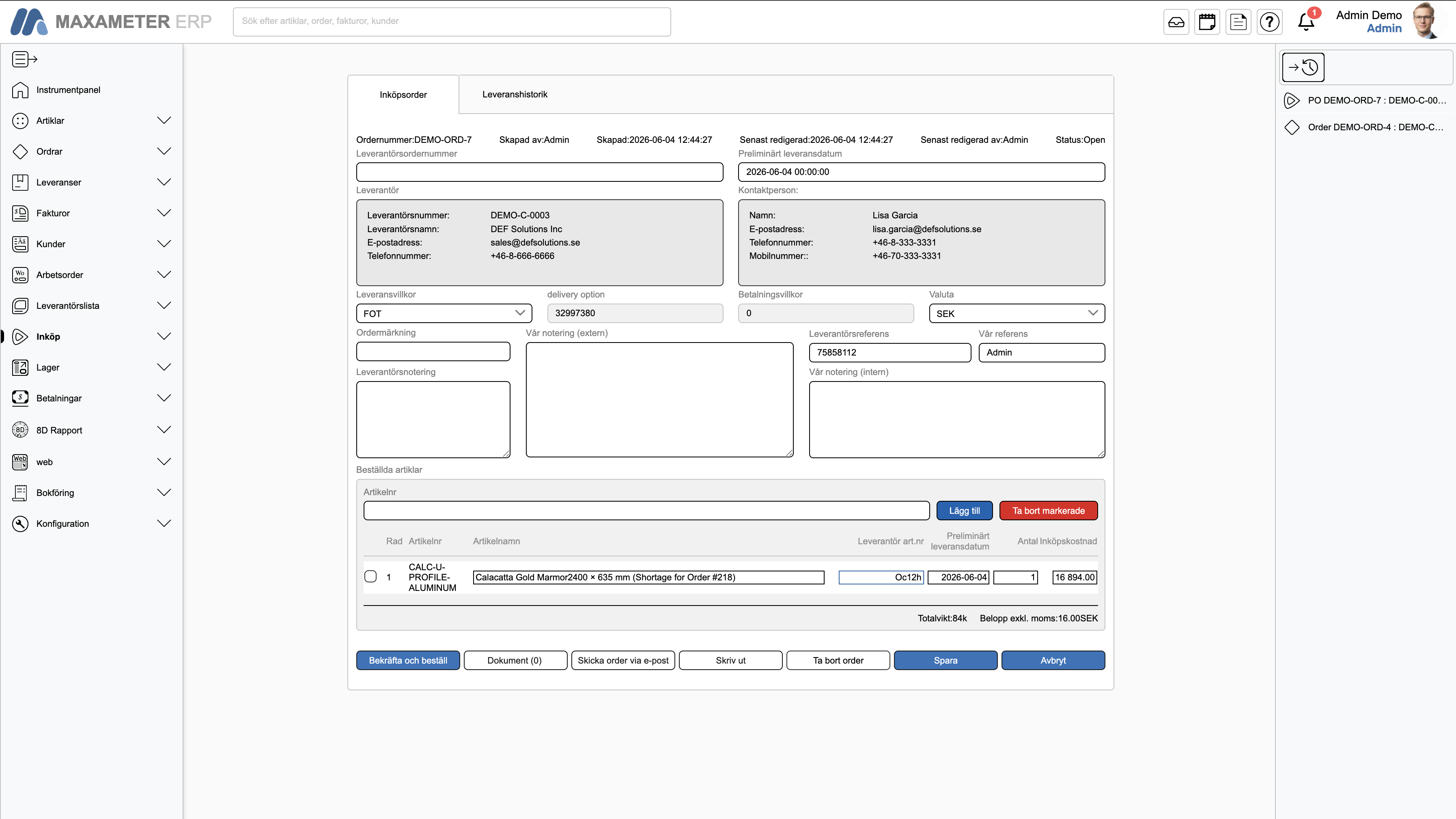Screen dimensions: 1456x819
Task: Click the Avbryt button
Action: click(1053, 660)
